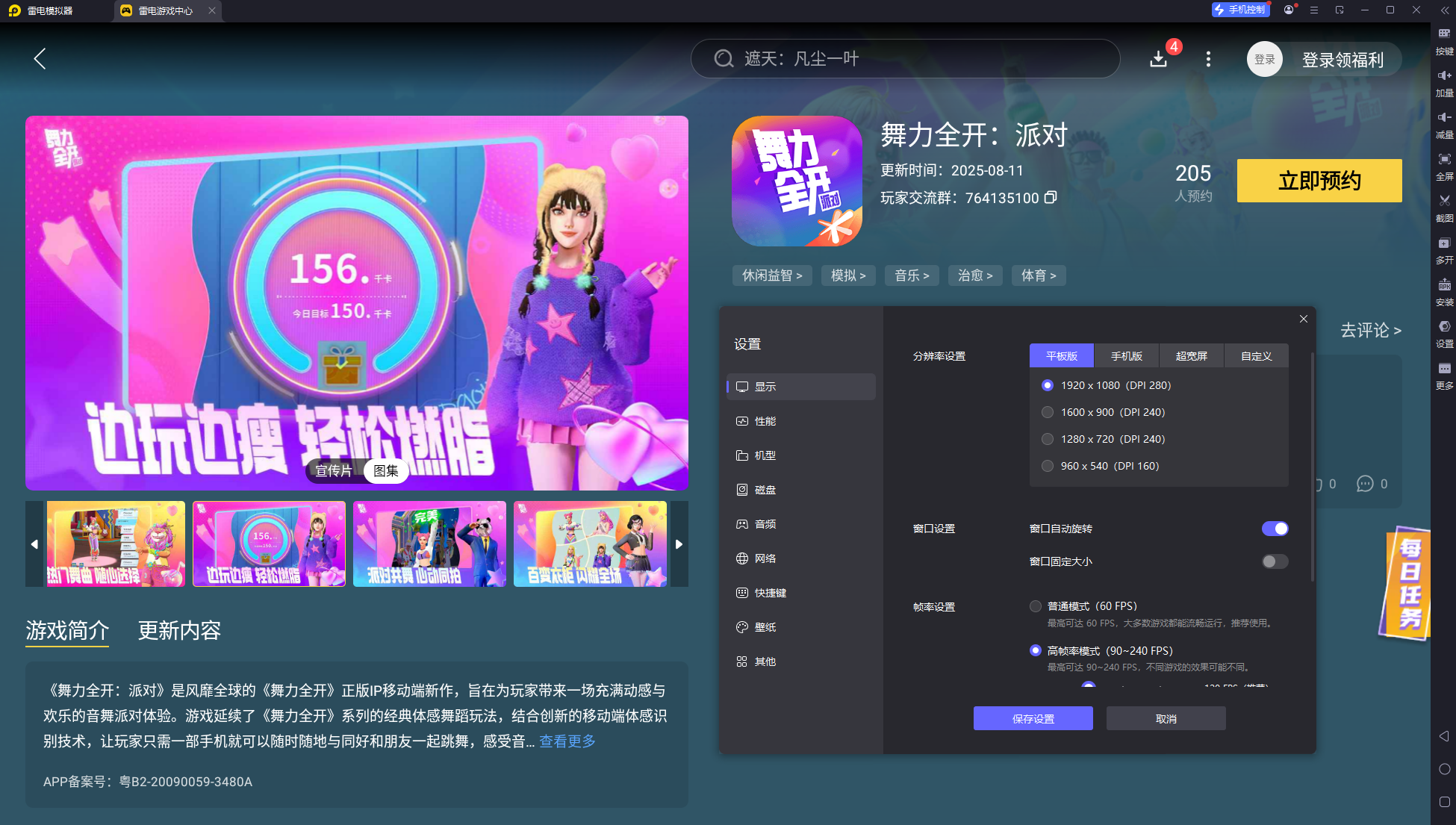Switch to 手机版 resolution preset
The height and width of the screenshot is (825, 1456).
pos(1126,355)
